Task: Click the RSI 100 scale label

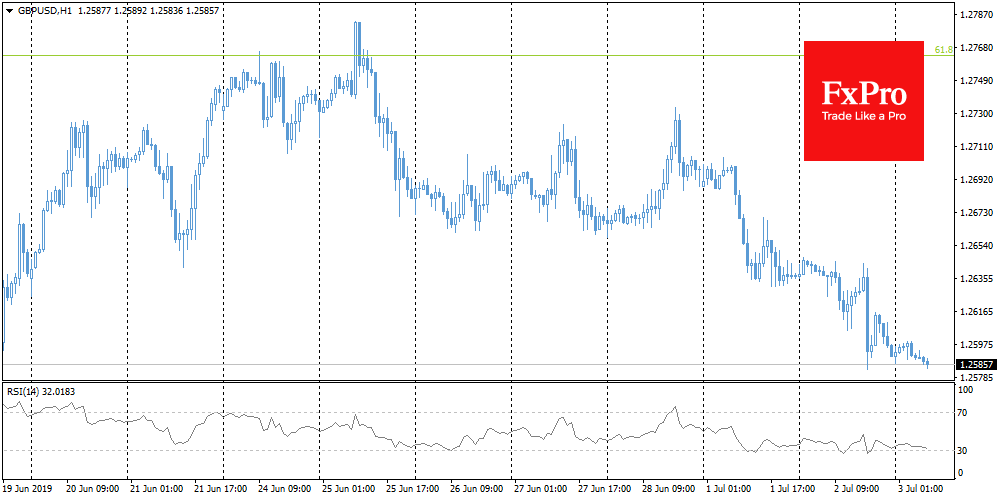Action: click(966, 386)
